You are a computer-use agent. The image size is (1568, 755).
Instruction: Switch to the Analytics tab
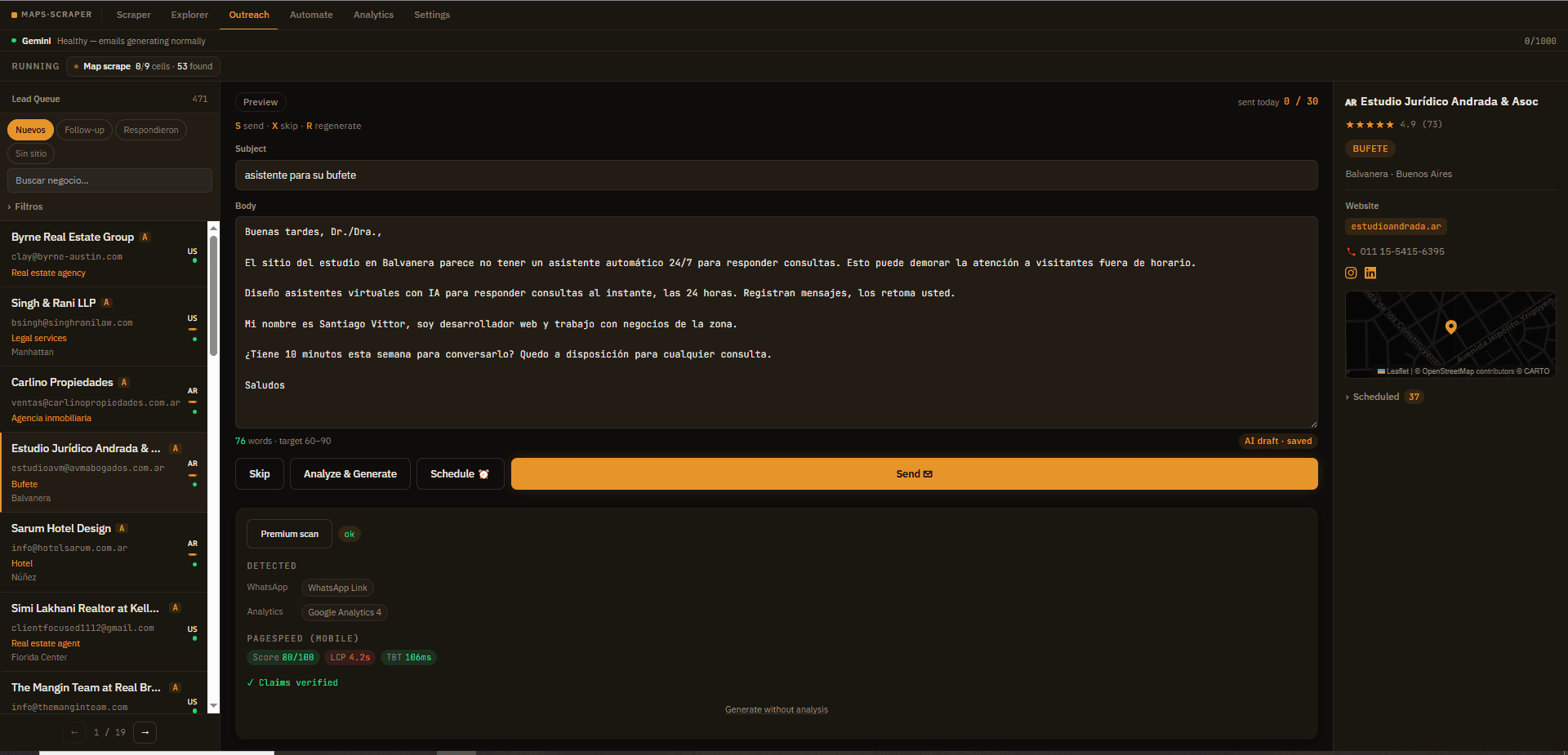pos(373,15)
